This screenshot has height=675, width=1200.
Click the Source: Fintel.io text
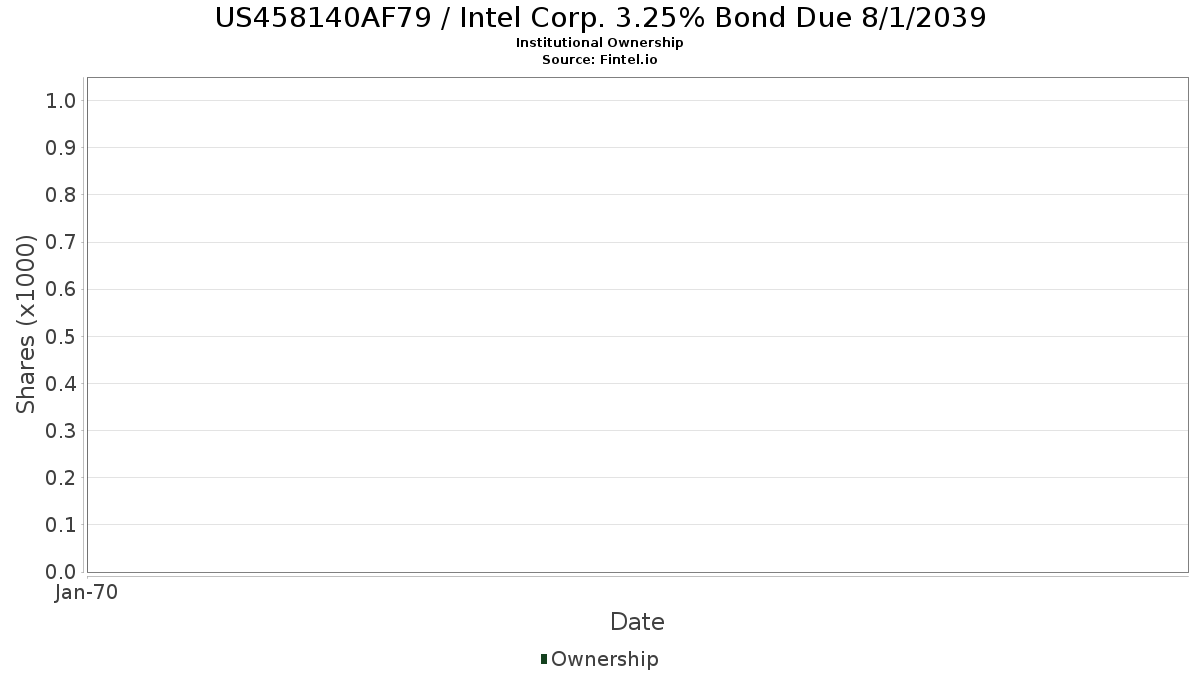coord(600,59)
